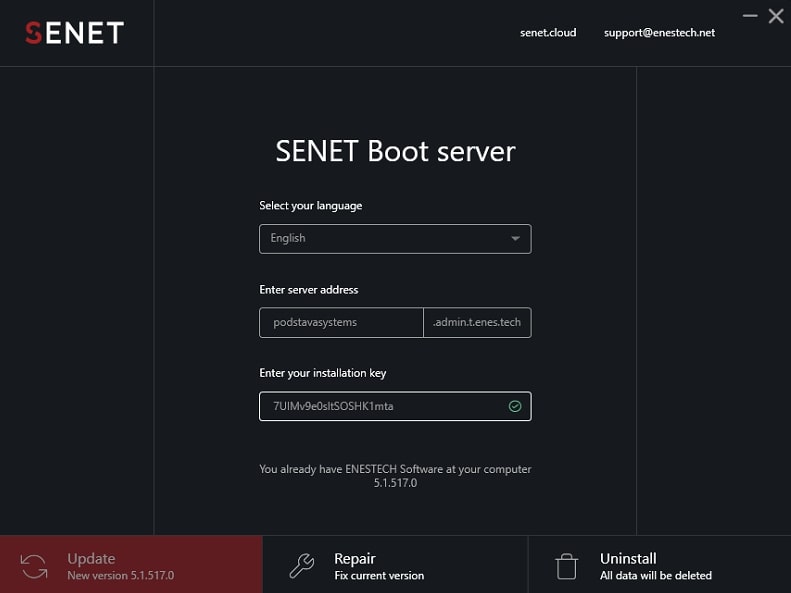The image size is (791, 593).
Task: Click Repair to fix the current version
Action: pyautogui.click(x=395, y=564)
